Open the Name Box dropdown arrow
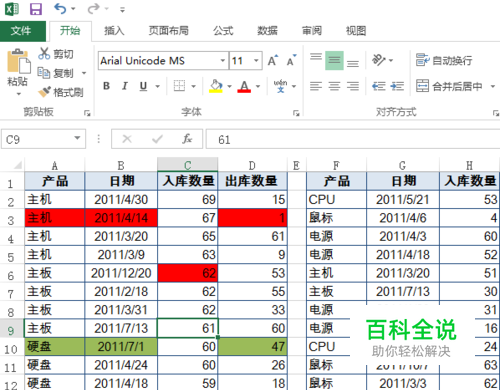The width and height of the screenshot is (500, 390). [77, 138]
